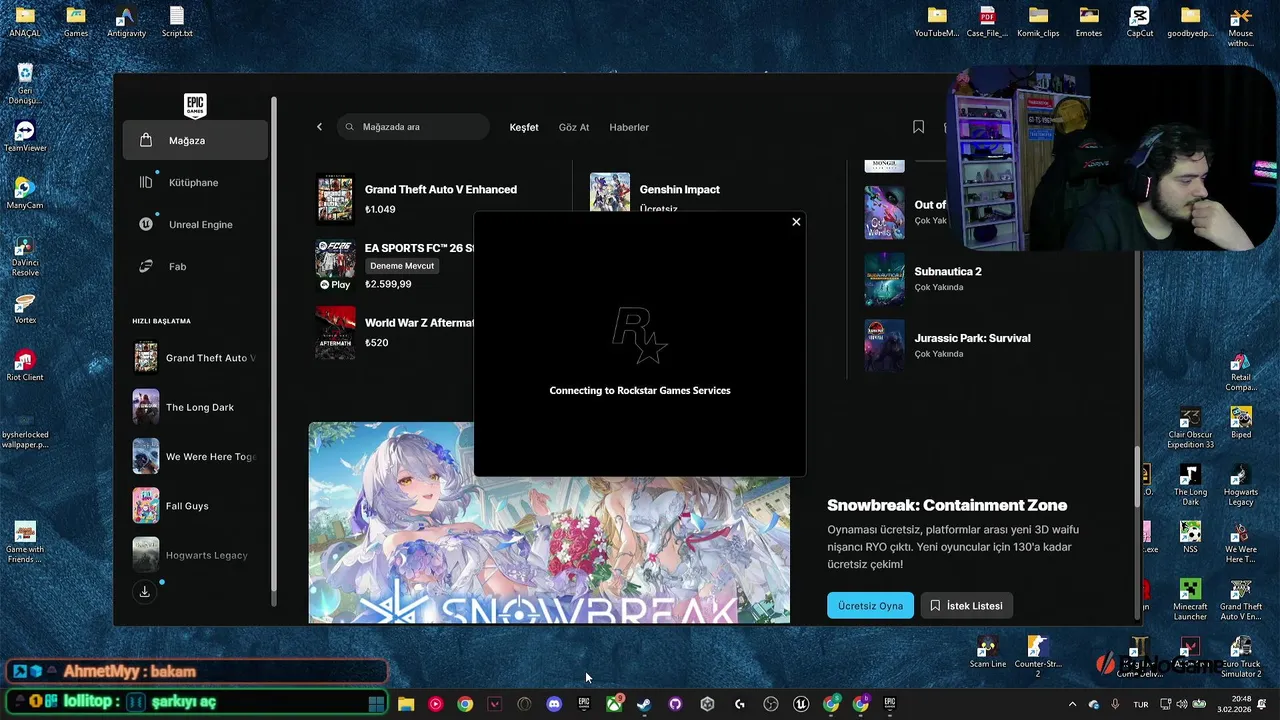The width and height of the screenshot is (1280, 720).
Task: Select the Scam Line desktop icon
Action: [x=988, y=652]
